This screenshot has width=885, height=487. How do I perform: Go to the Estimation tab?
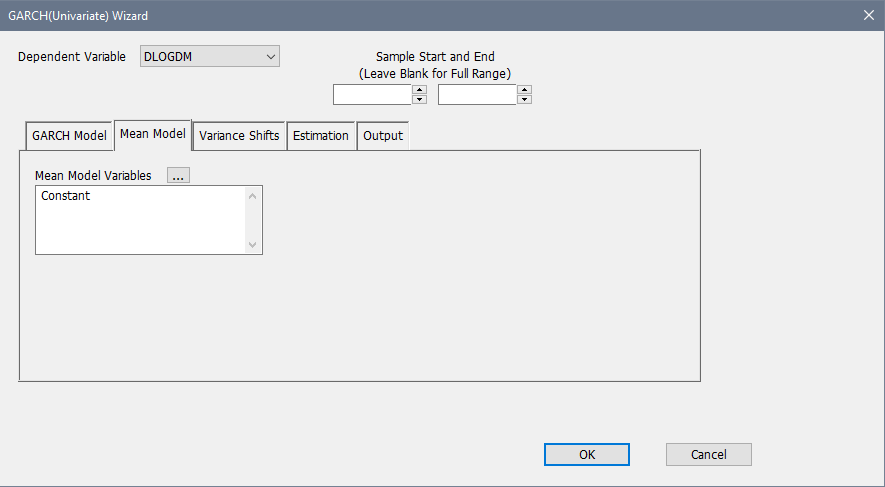coord(321,136)
